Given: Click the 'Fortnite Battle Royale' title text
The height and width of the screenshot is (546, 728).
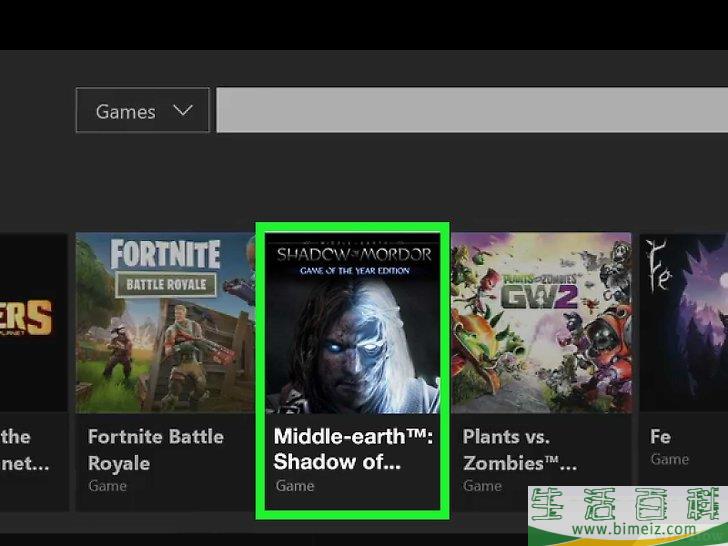Looking at the screenshot, I should click(156, 449).
